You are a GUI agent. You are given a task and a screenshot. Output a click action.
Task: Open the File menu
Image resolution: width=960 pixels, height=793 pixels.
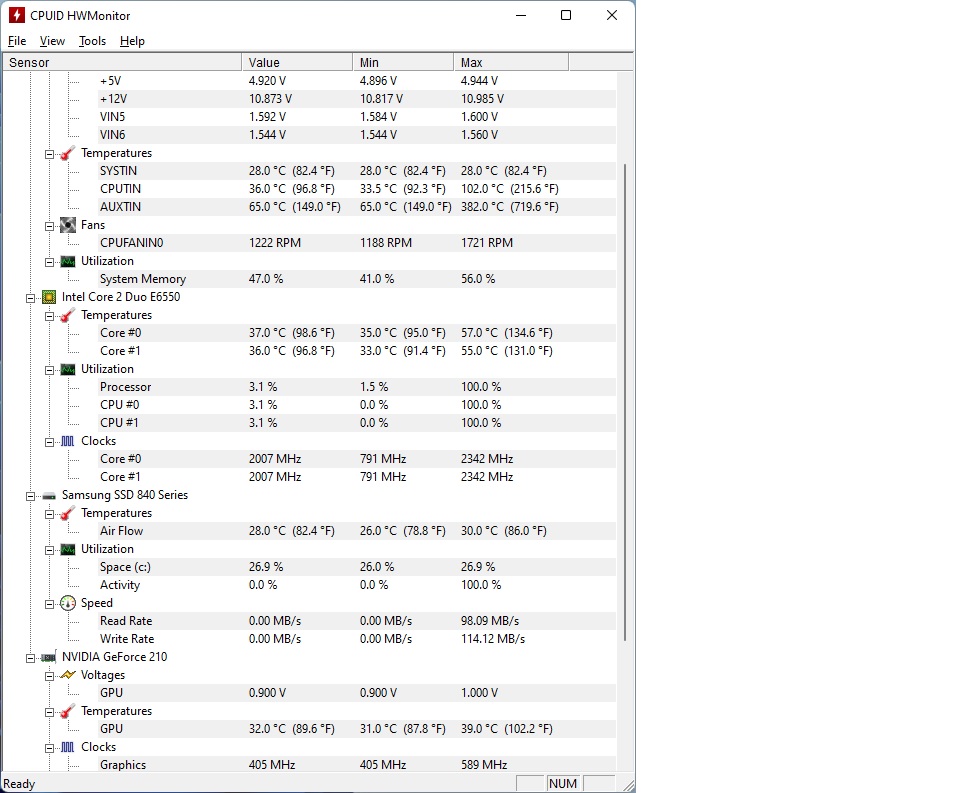click(x=17, y=41)
